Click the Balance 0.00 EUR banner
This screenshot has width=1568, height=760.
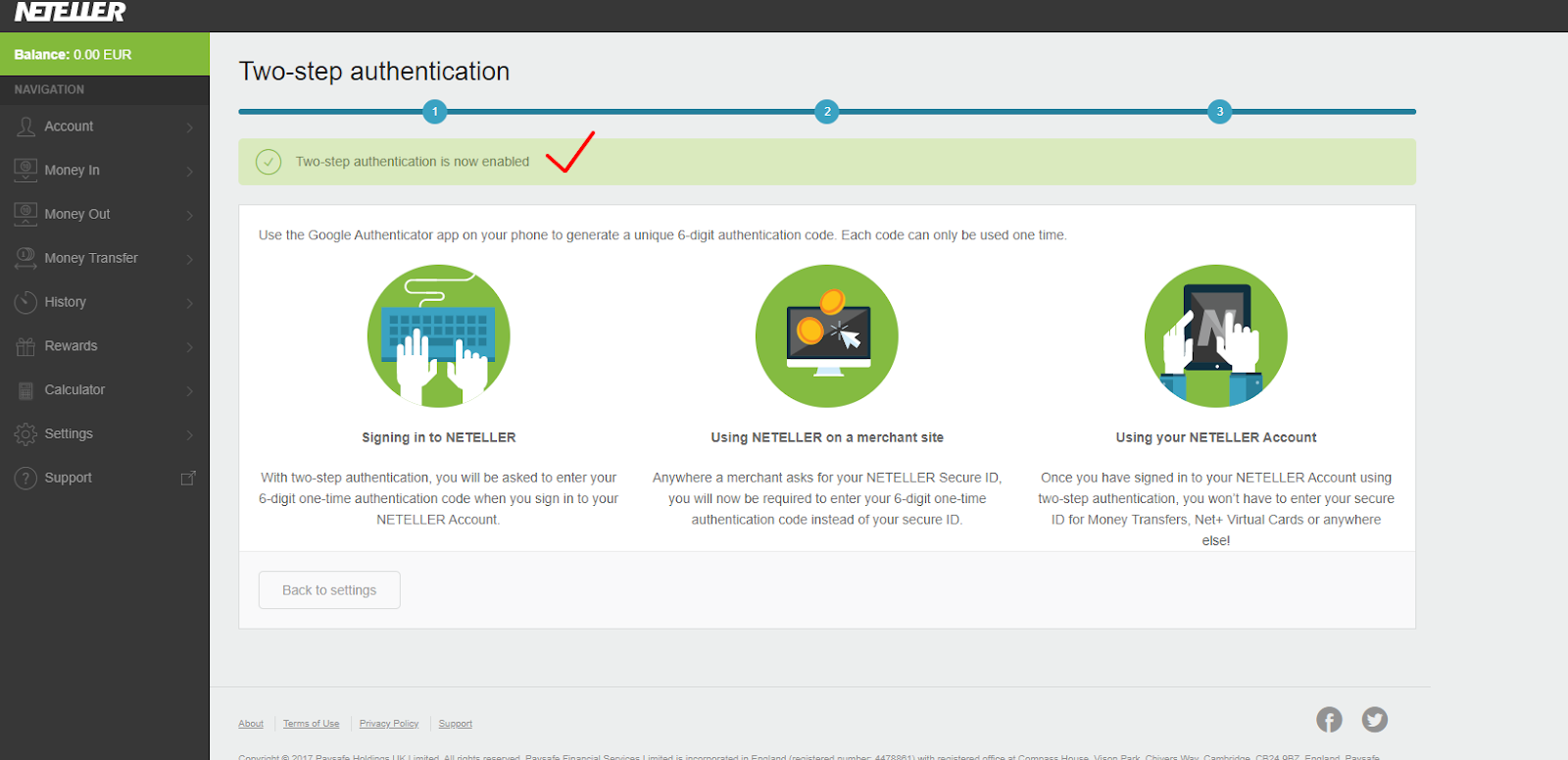[105, 54]
